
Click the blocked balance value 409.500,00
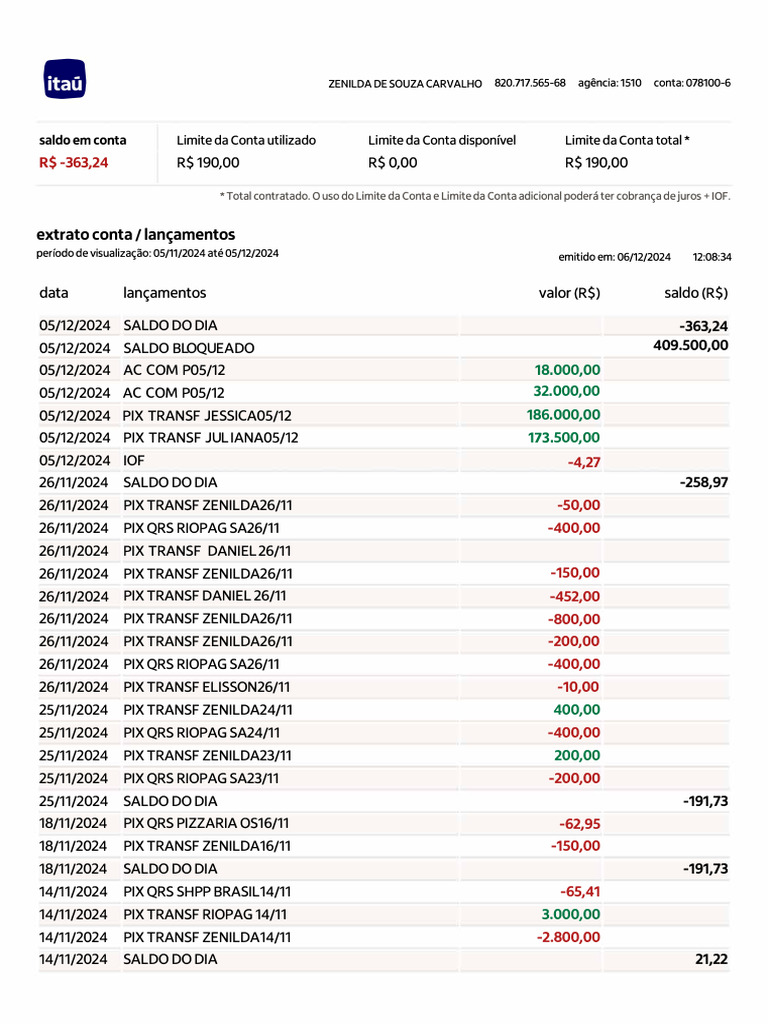[x=691, y=345]
